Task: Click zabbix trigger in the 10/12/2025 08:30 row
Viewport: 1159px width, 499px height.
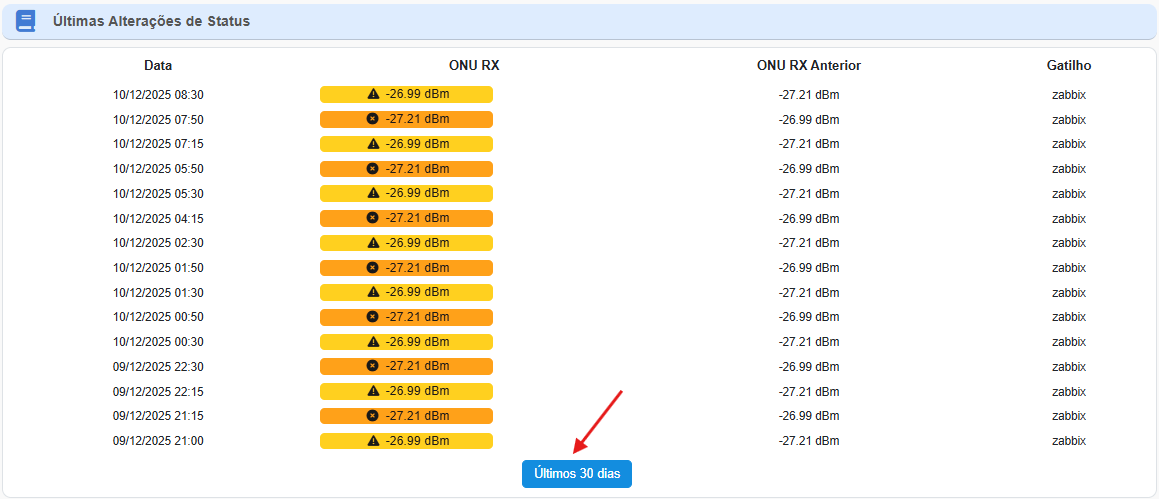Action: [1068, 95]
